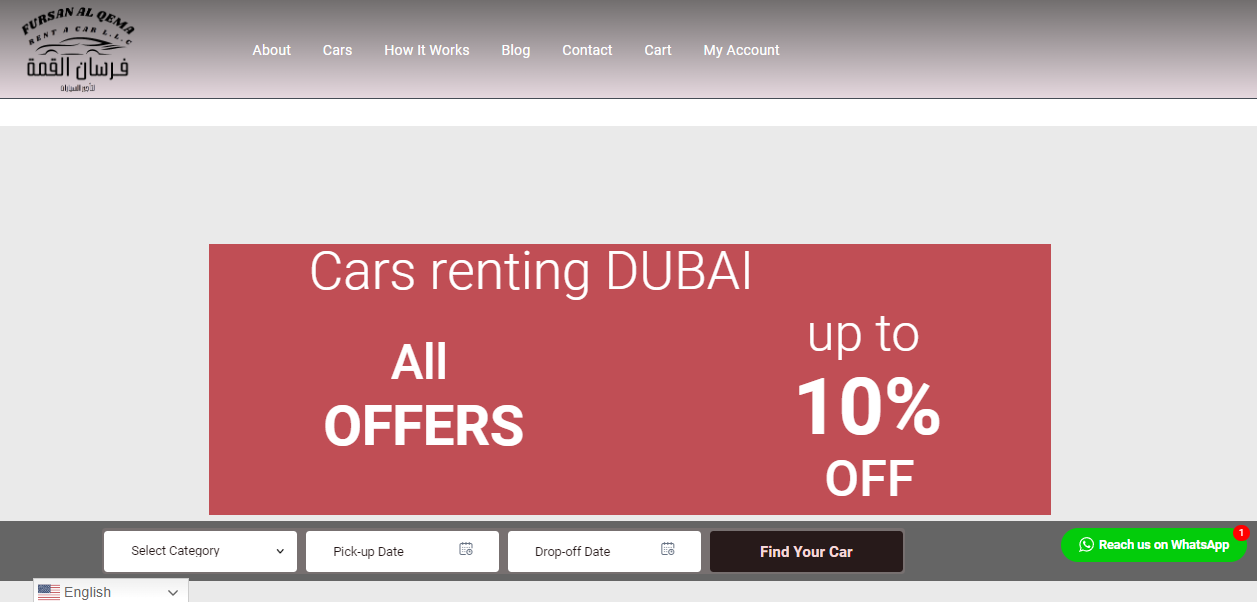This screenshot has width=1257, height=602.
Task: Click the 10% OFF offers banner
Action: (x=630, y=379)
